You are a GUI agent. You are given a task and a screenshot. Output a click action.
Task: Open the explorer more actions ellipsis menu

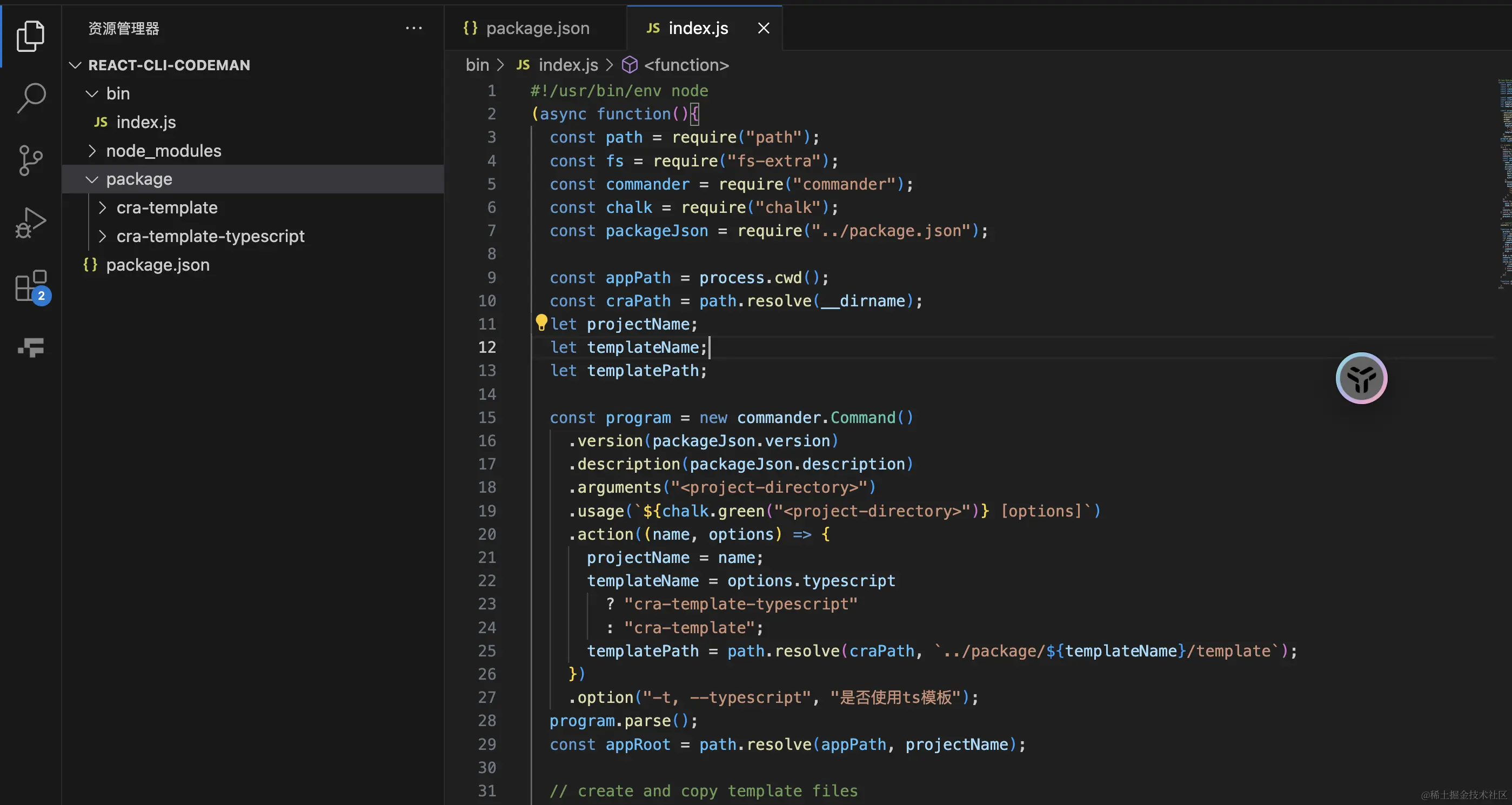click(x=414, y=28)
